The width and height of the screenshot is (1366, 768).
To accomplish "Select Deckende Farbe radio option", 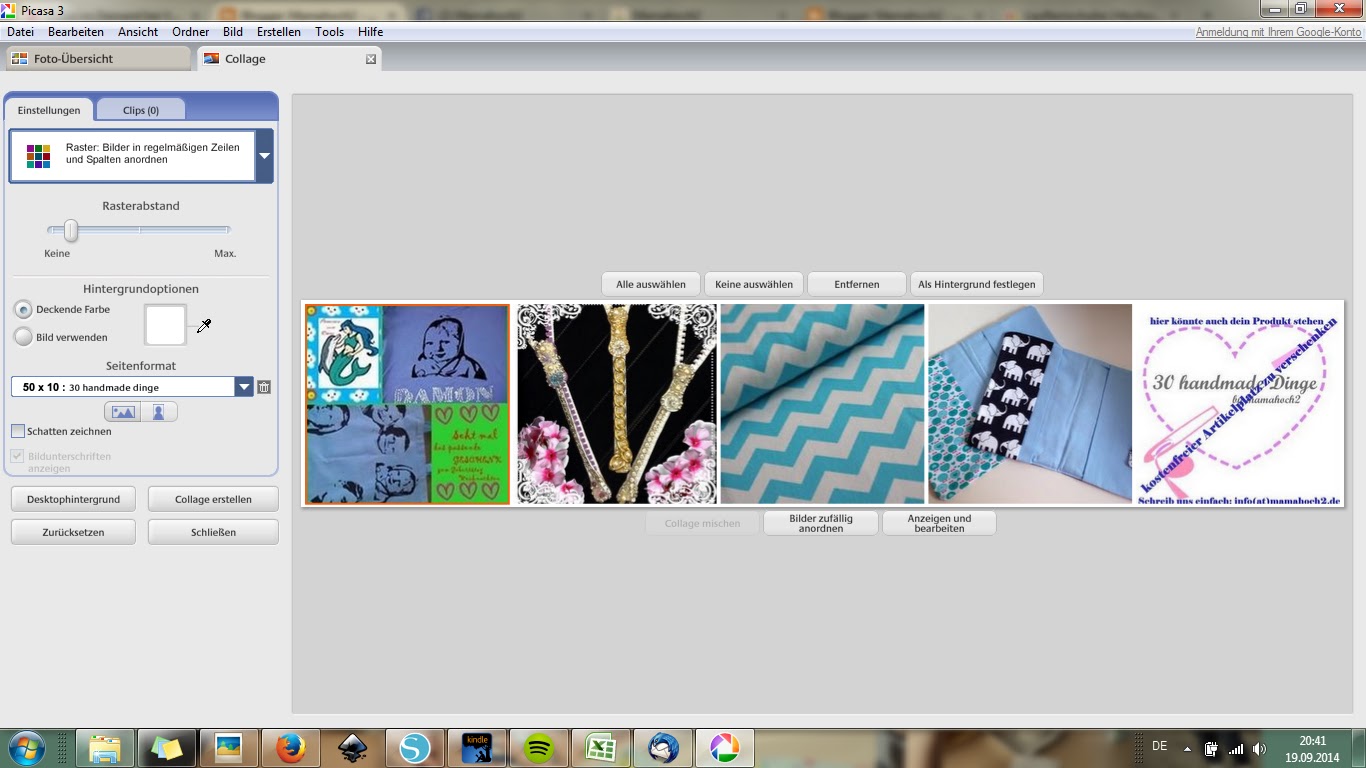I will point(23,310).
